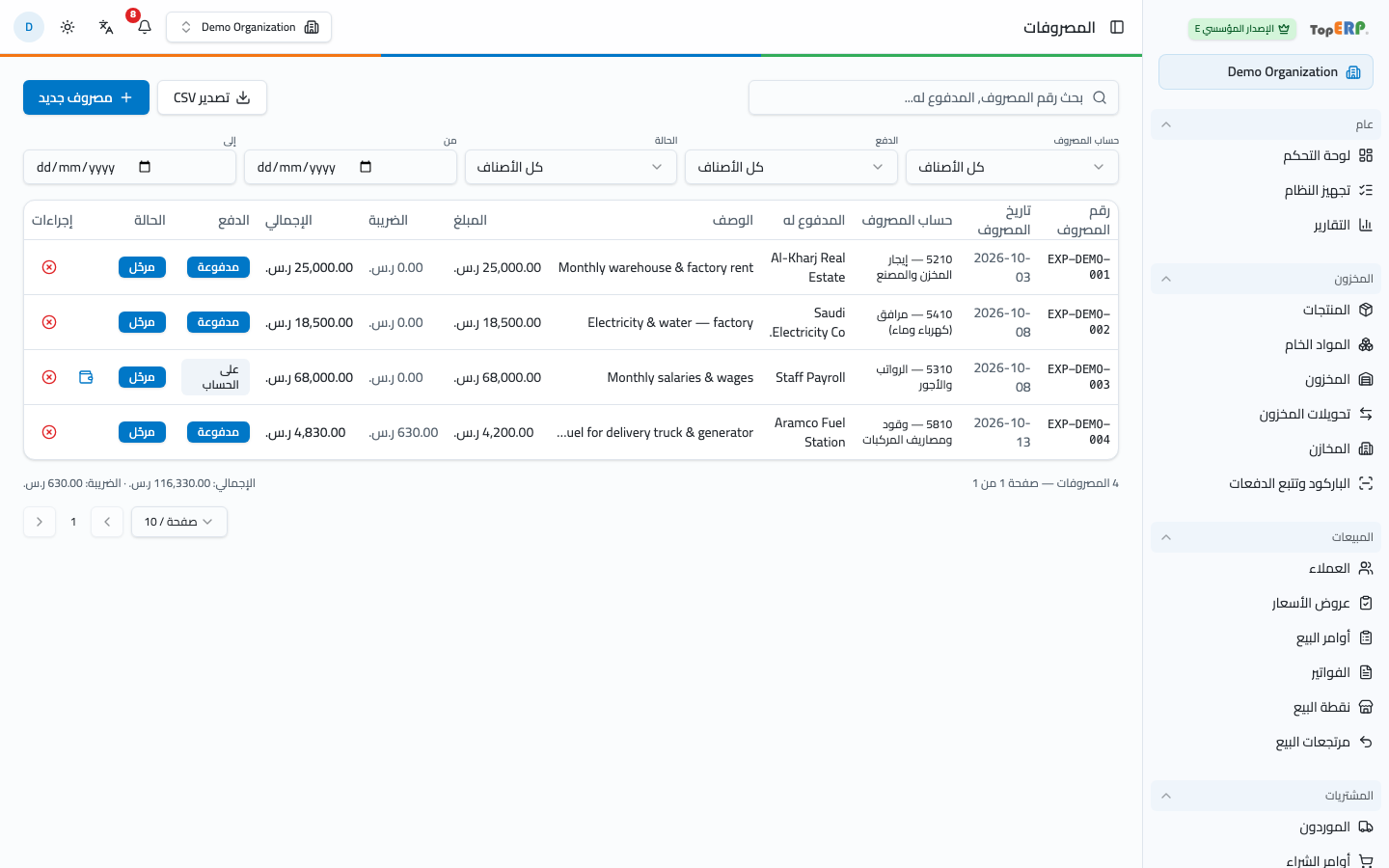The width and height of the screenshot is (1389, 868).
Task: Open التقارير in the sidebar
Action: click(1266, 225)
